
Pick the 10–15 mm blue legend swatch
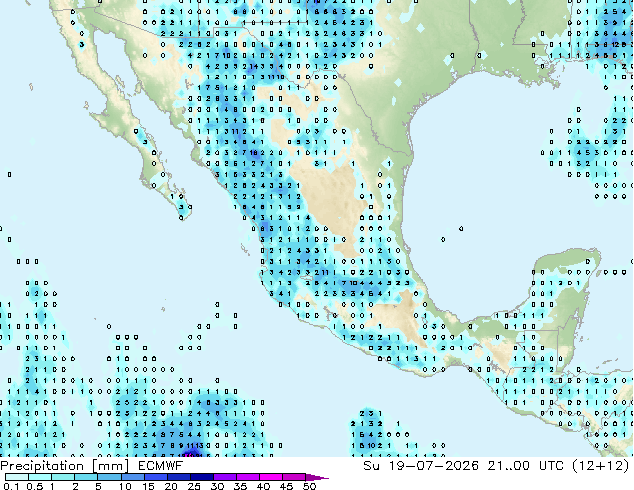click(132, 477)
